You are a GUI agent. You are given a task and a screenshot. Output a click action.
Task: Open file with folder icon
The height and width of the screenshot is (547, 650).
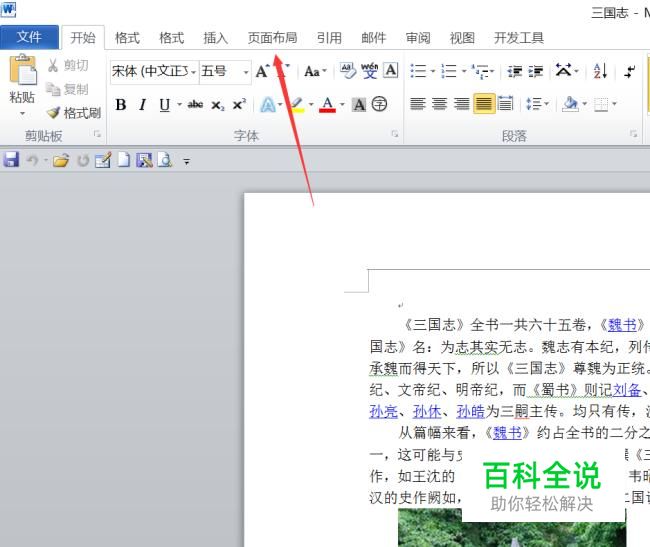(61, 160)
